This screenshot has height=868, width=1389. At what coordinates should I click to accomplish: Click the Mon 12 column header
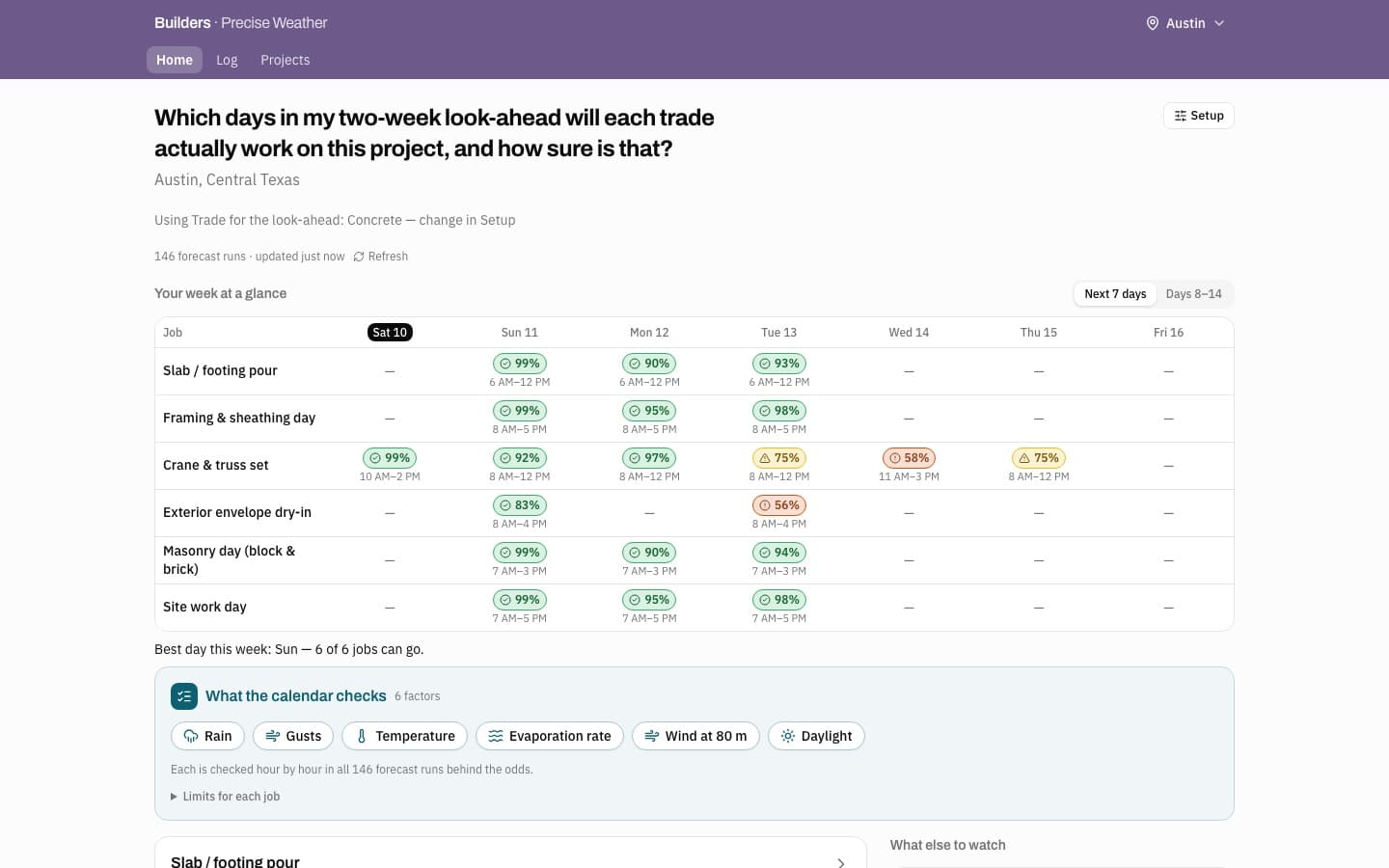[649, 333]
